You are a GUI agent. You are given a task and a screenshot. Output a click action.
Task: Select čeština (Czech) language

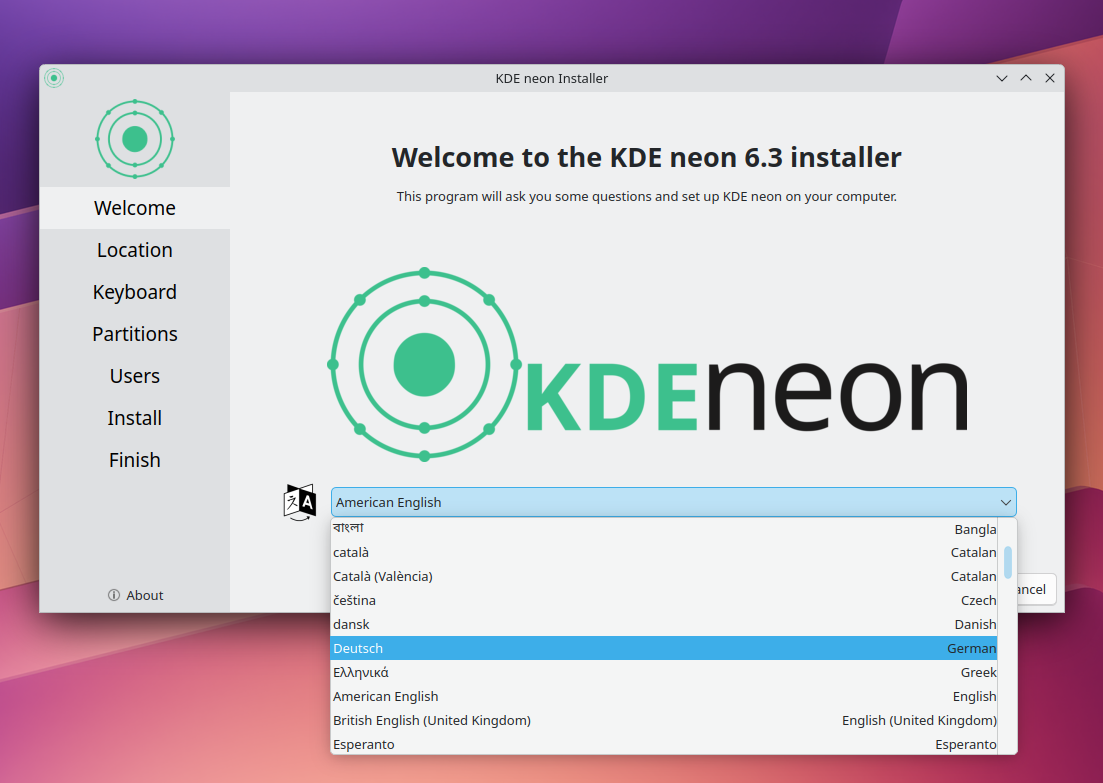click(663, 600)
